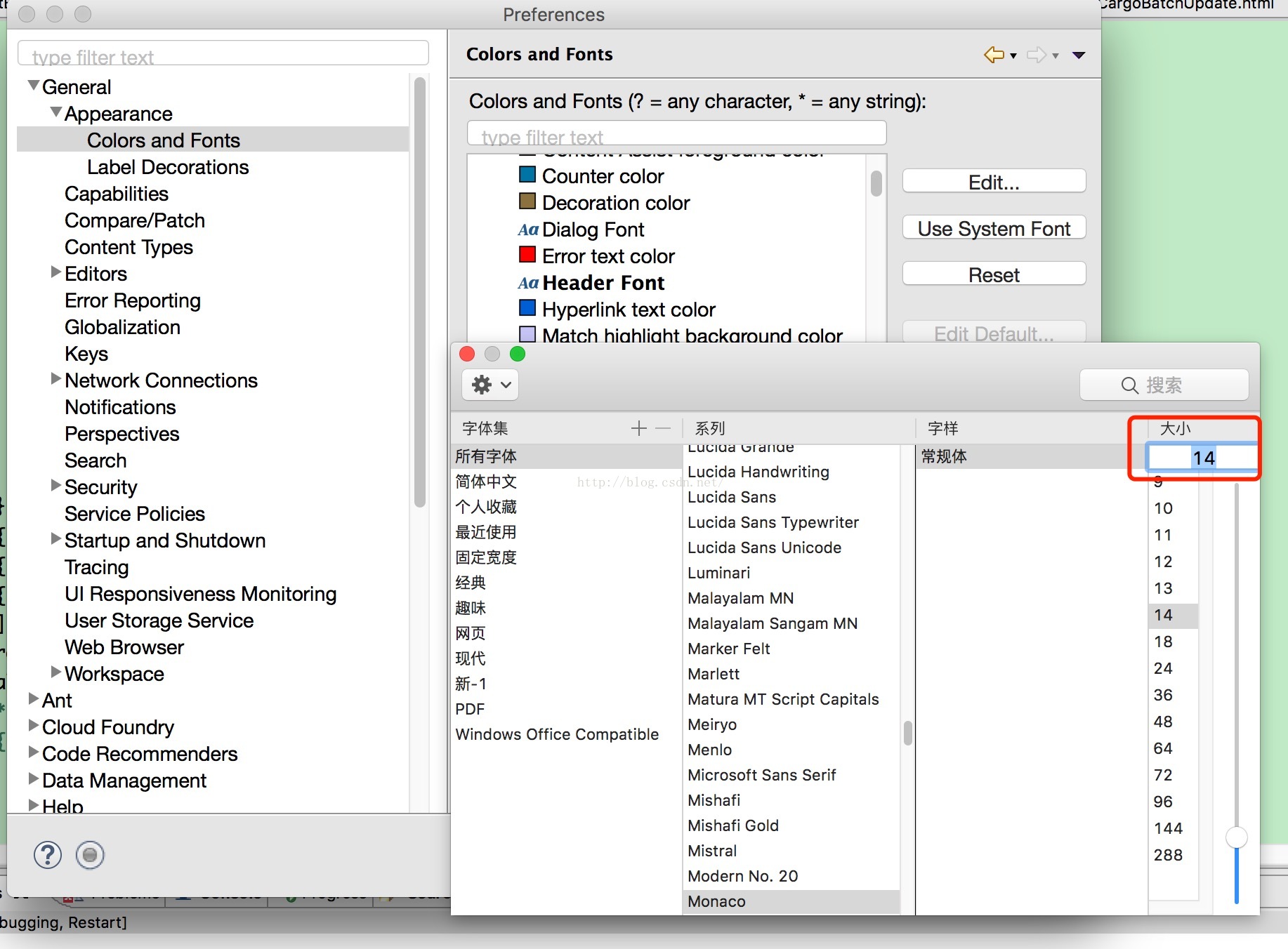This screenshot has height=949, width=1288.
Task: Remove font collection with minus button
Action: (663, 428)
